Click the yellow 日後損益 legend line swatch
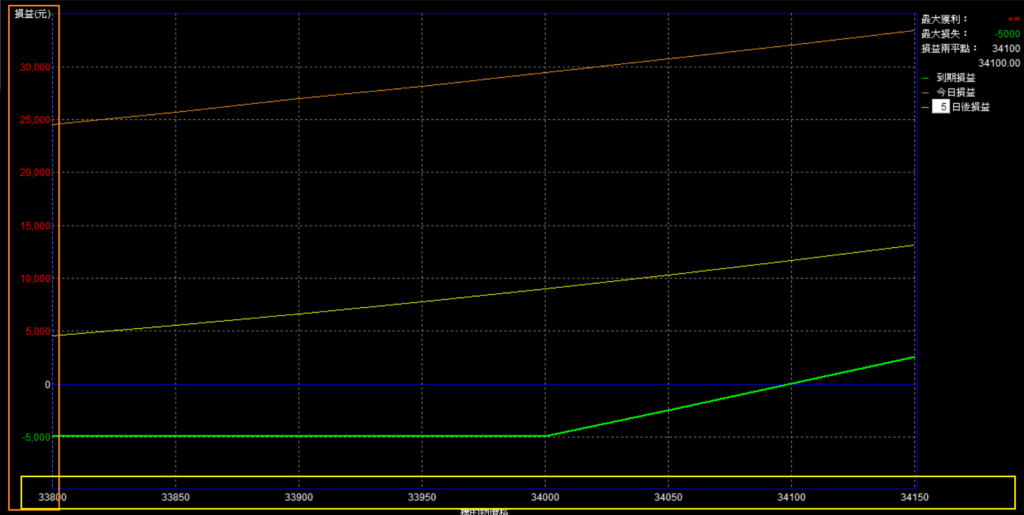The height and width of the screenshot is (515, 1024). pos(925,107)
